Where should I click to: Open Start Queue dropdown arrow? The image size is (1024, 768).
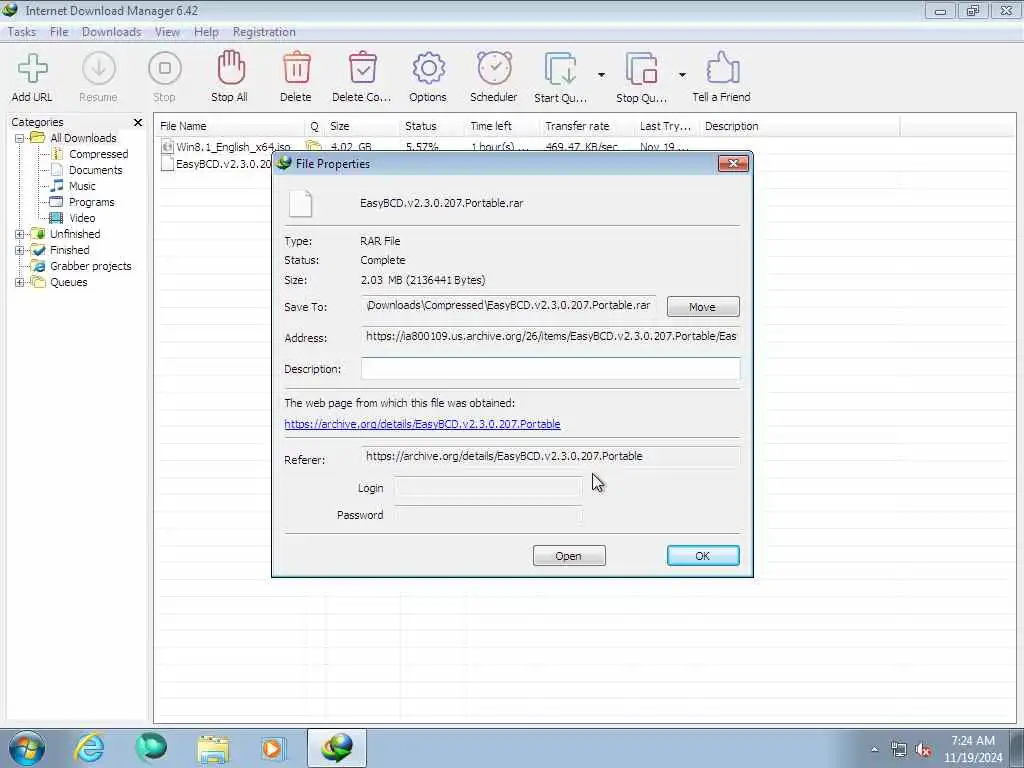click(601, 74)
